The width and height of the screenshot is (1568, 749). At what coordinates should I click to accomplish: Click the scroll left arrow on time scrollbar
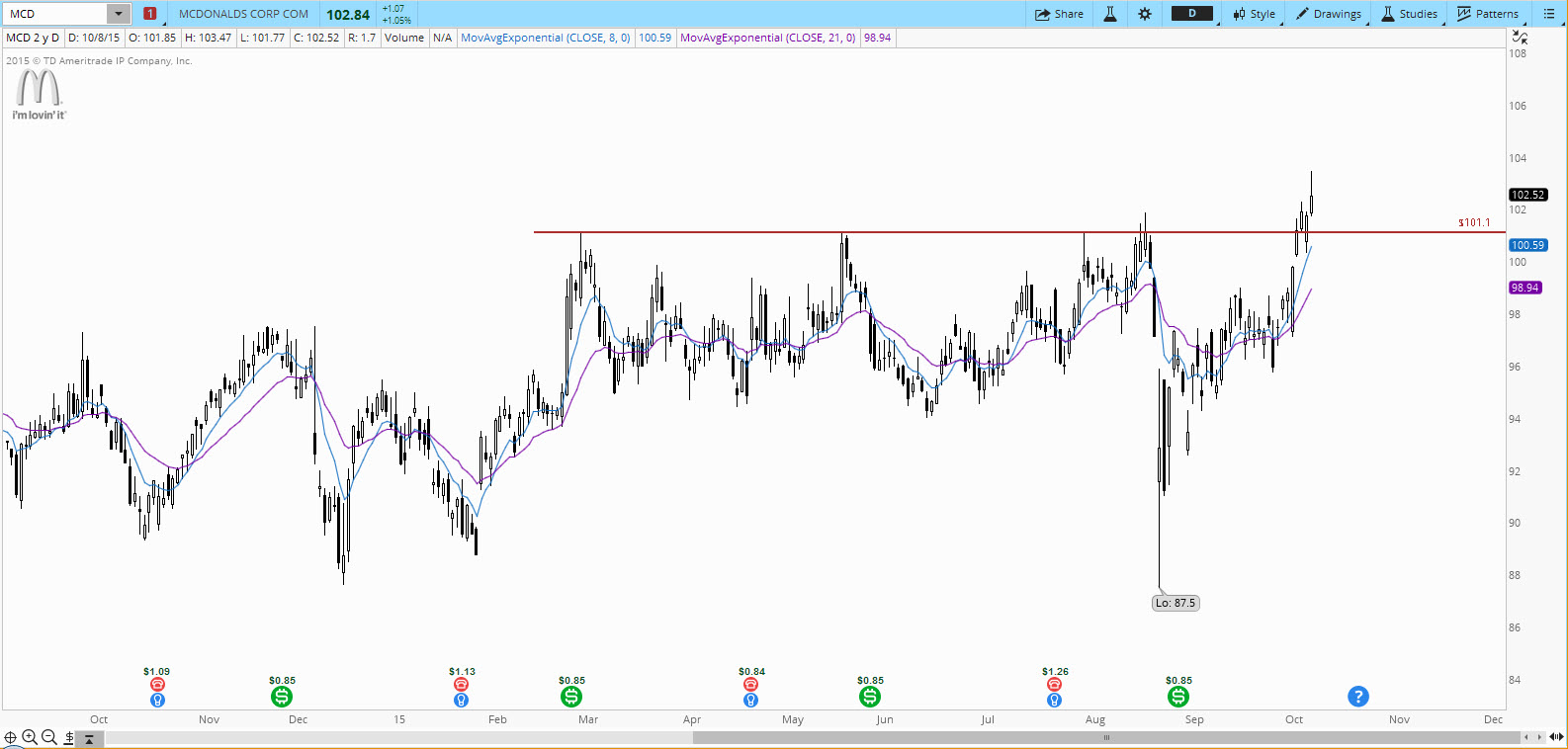point(1526,737)
